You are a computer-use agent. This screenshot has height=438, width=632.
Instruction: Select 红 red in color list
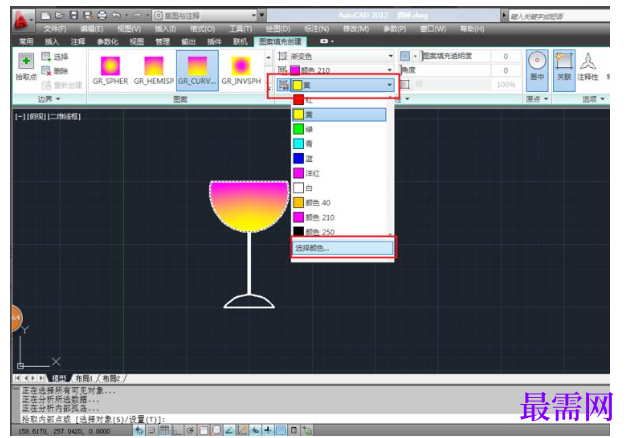click(339, 100)
